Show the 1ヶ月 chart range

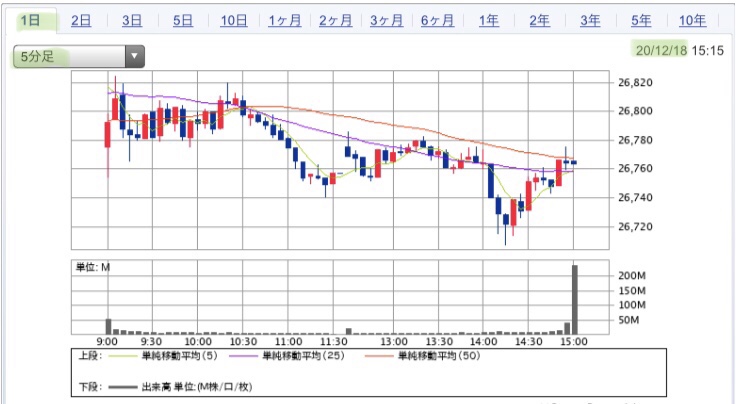[x=284, y=21]
